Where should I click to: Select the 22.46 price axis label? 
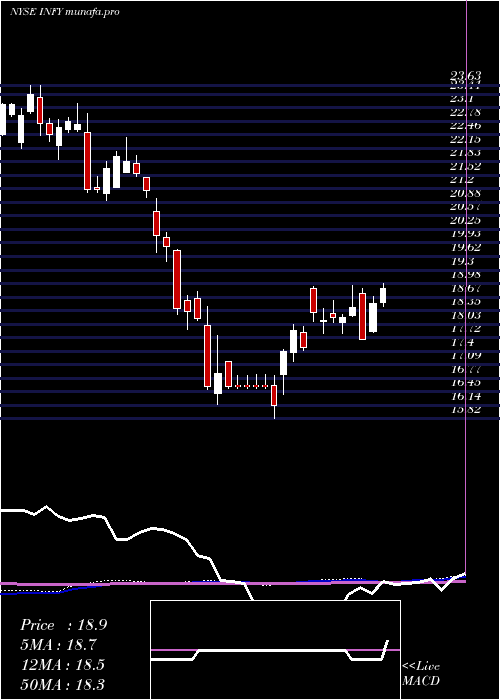pyautogui.click(x=466, y=126)
